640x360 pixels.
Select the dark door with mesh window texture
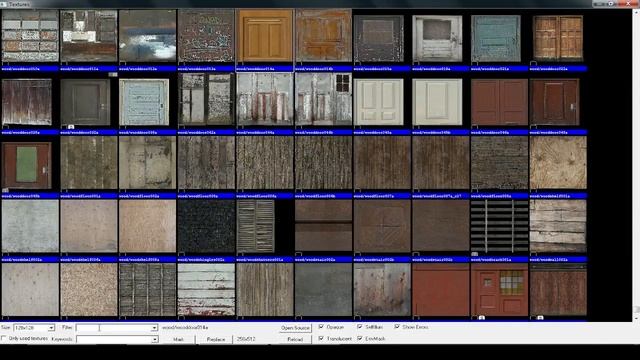click(x=378, y=38)
